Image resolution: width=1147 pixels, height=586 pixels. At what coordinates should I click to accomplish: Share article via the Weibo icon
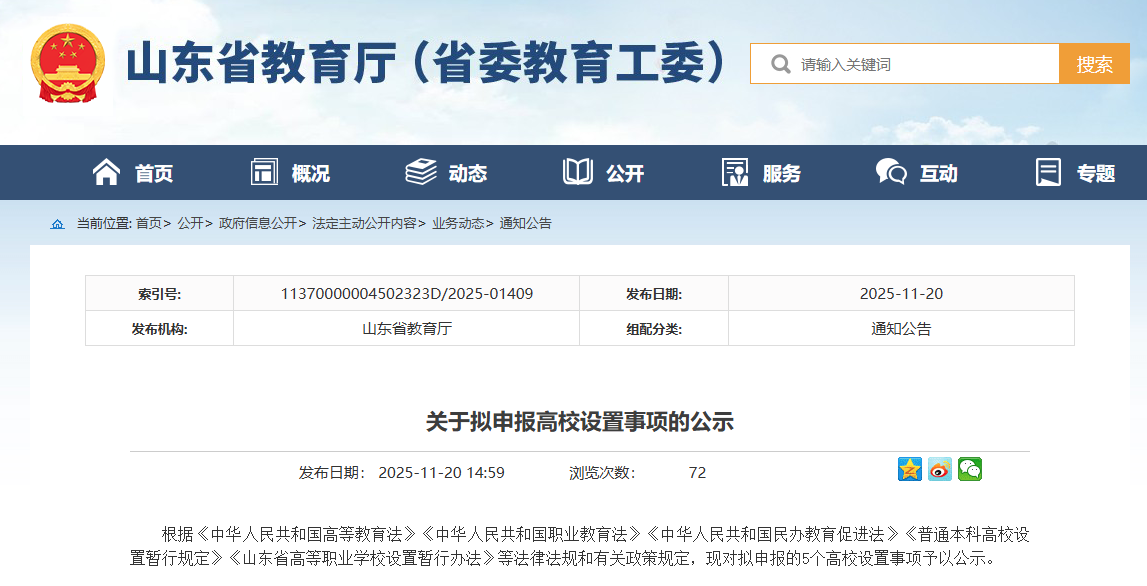click(939, 469)
